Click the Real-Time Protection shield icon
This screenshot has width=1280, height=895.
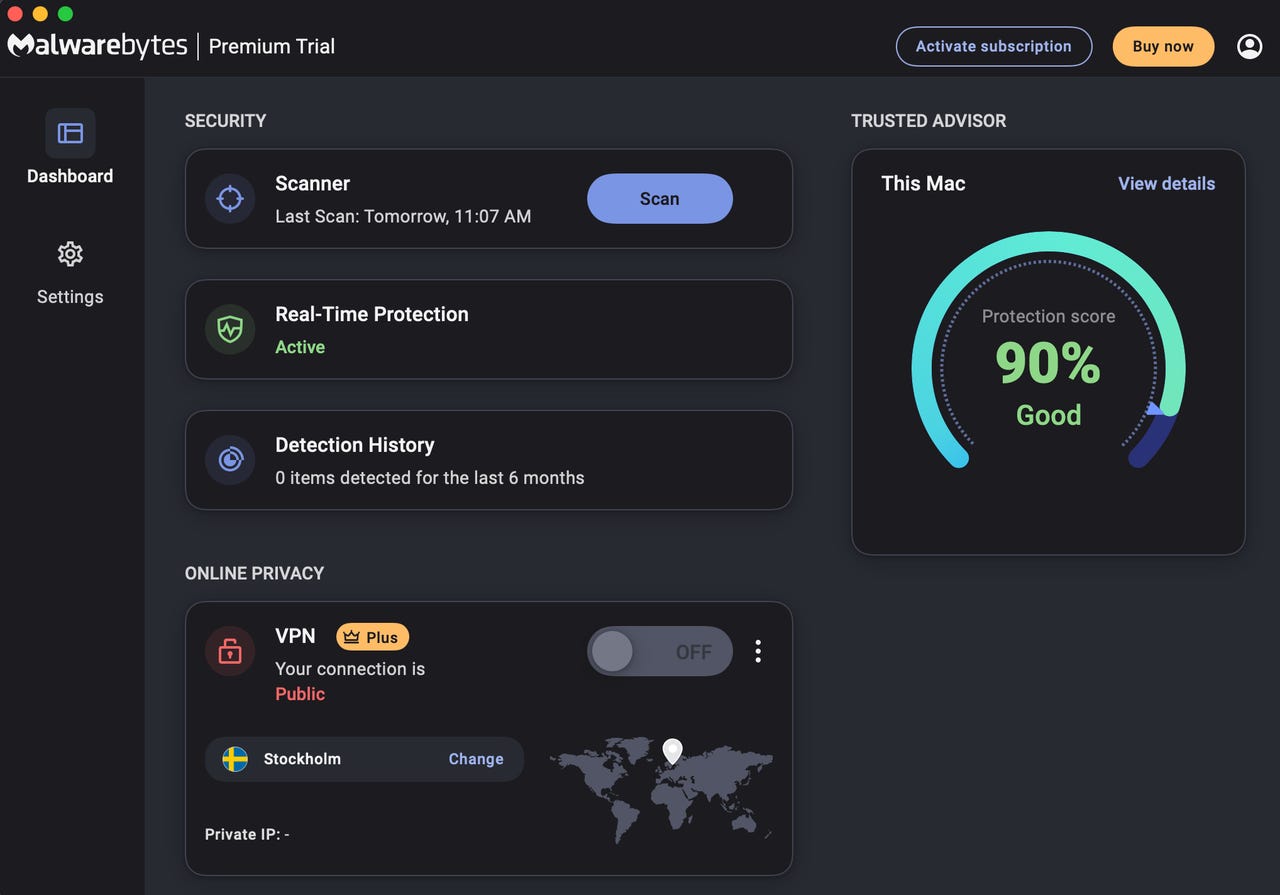pyautogui.click(x=230, y=329)
